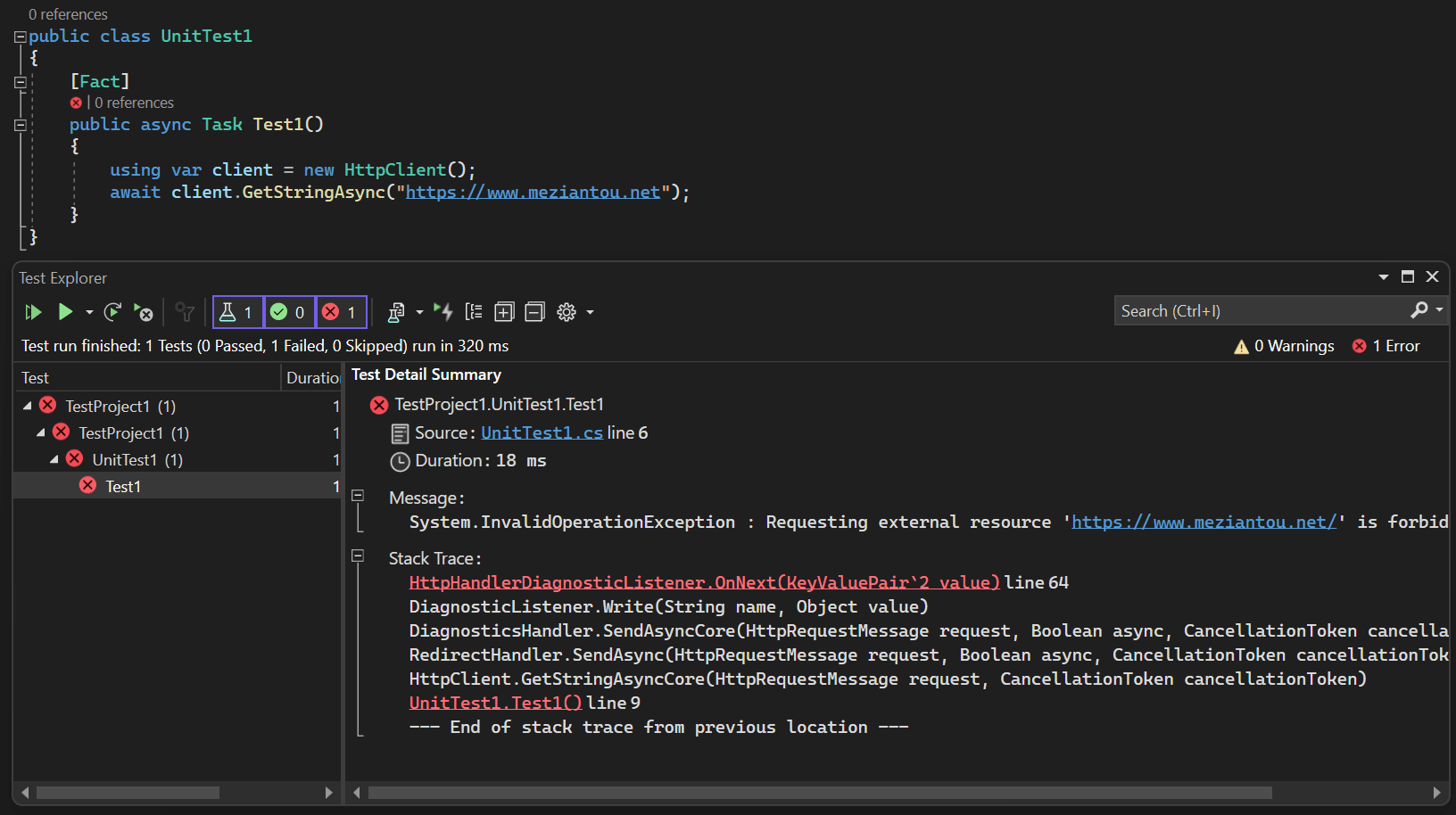Open the playlist icon in toolbar
This screenshot has height=815, width=1456.
point(396,312)
